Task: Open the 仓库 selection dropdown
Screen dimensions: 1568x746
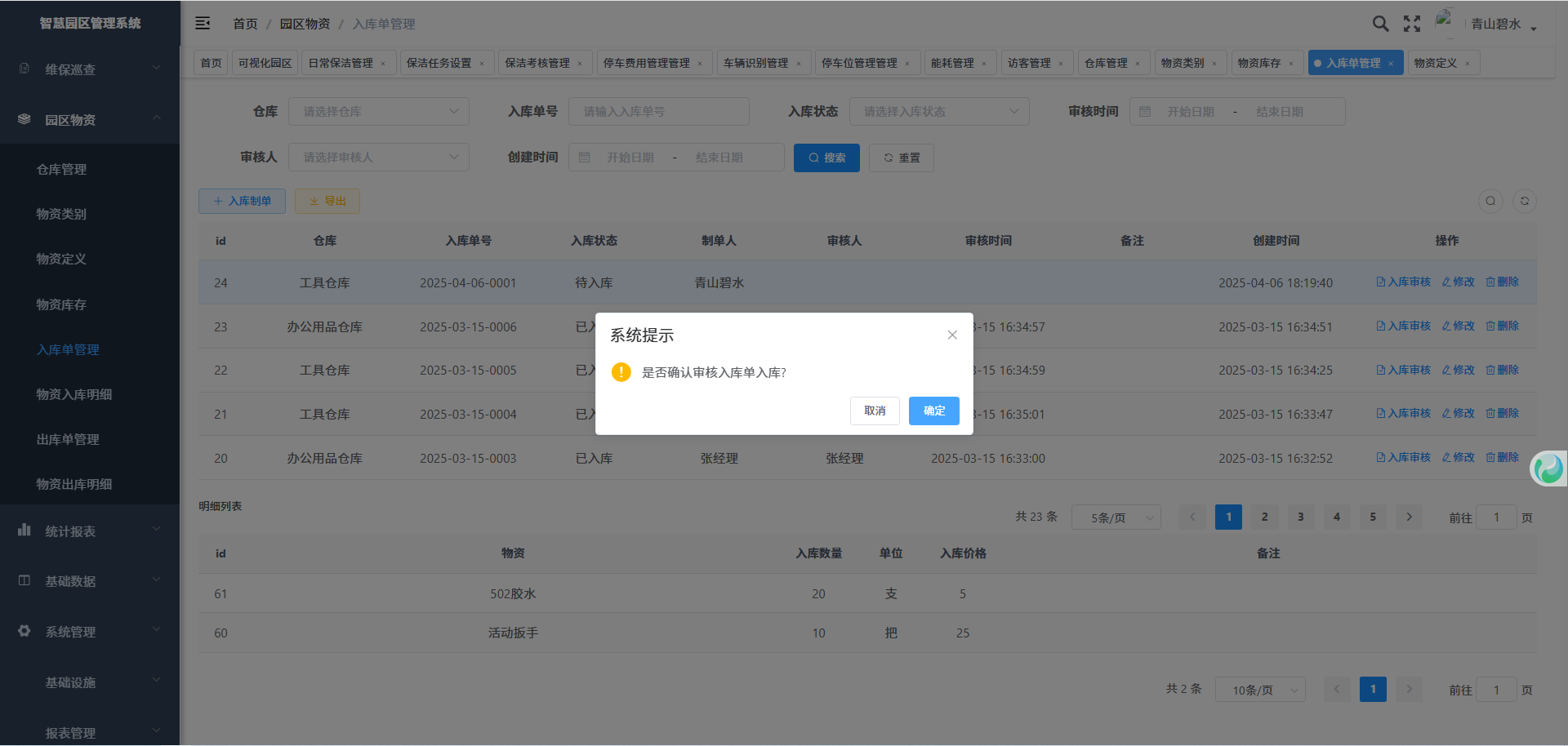Action: coord(379,112)
